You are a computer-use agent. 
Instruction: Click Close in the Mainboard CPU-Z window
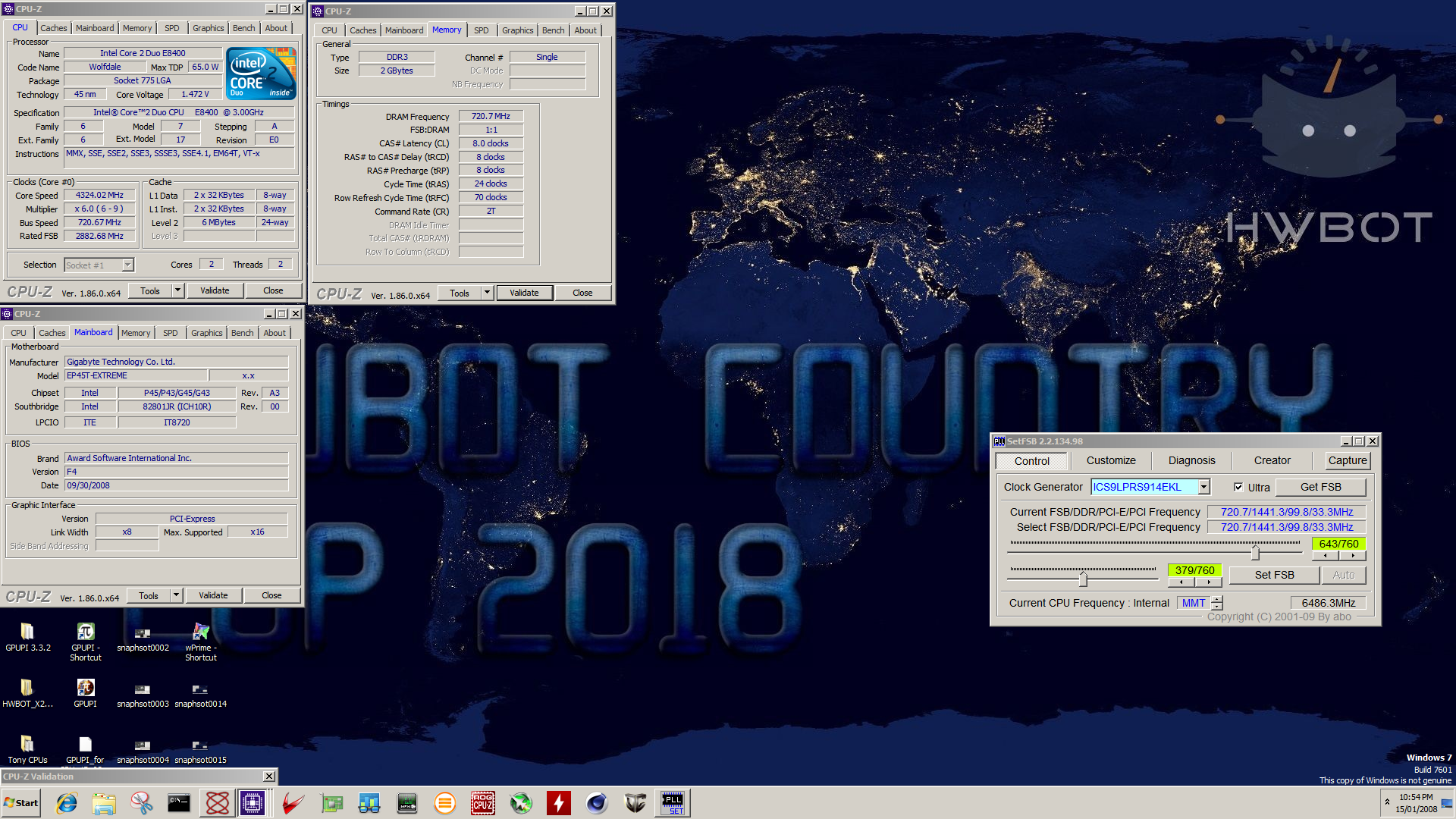(271, 595)
